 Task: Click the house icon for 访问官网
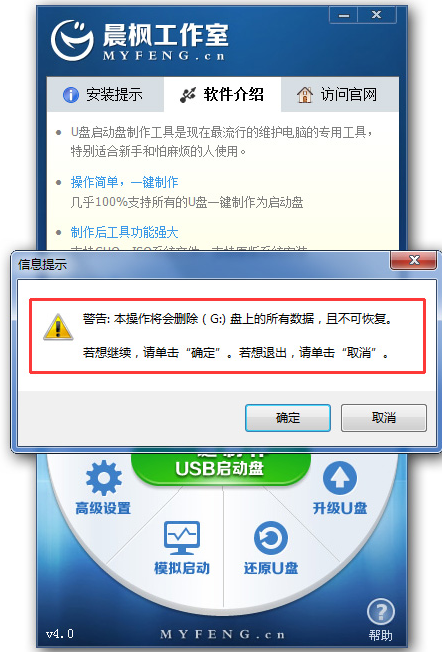tap(305, 94)
